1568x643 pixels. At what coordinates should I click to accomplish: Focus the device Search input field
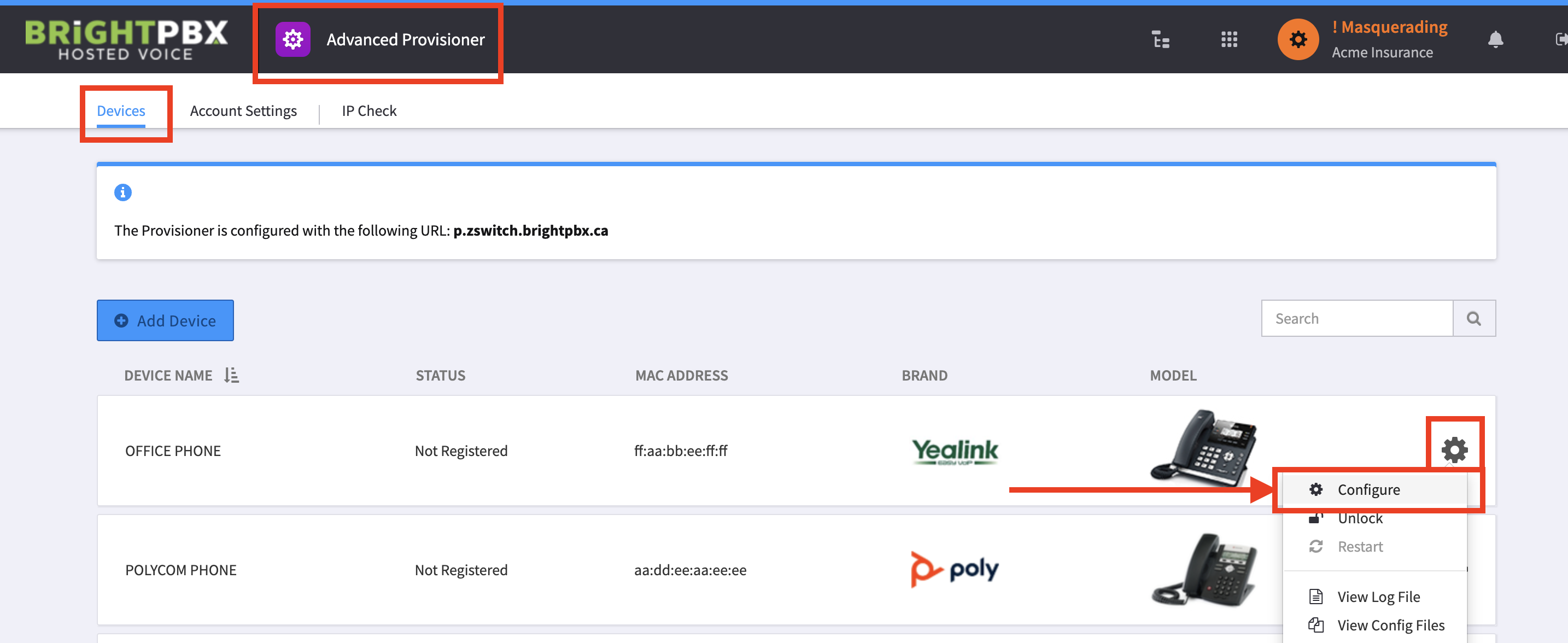click(x=1357, y=318)
